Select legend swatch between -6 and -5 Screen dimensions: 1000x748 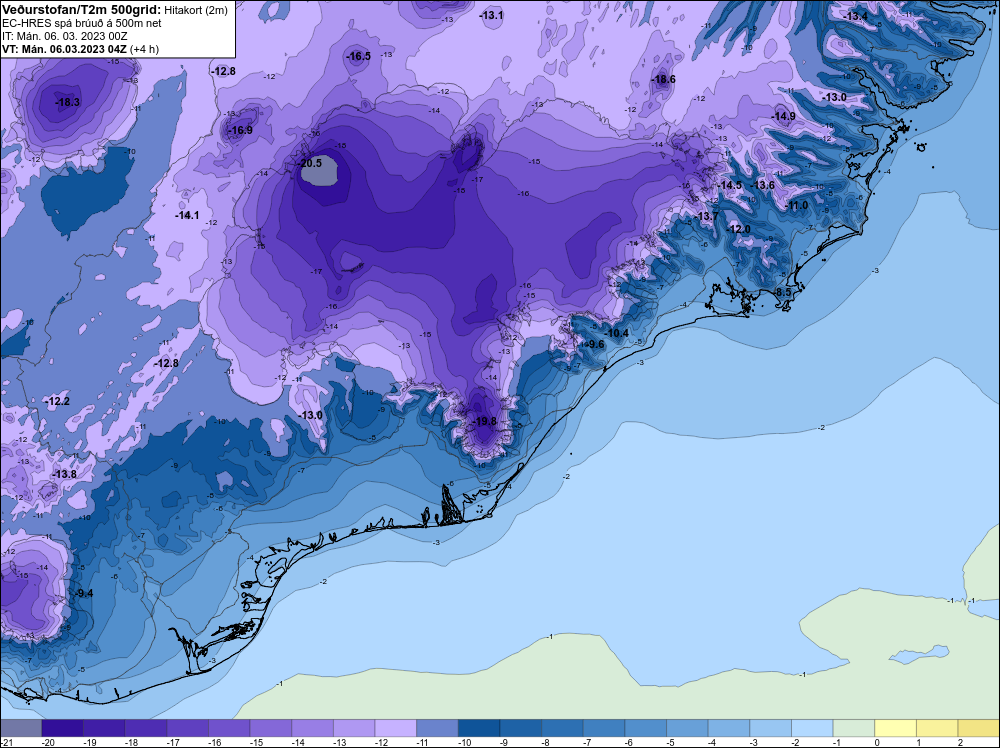point(645,728)
